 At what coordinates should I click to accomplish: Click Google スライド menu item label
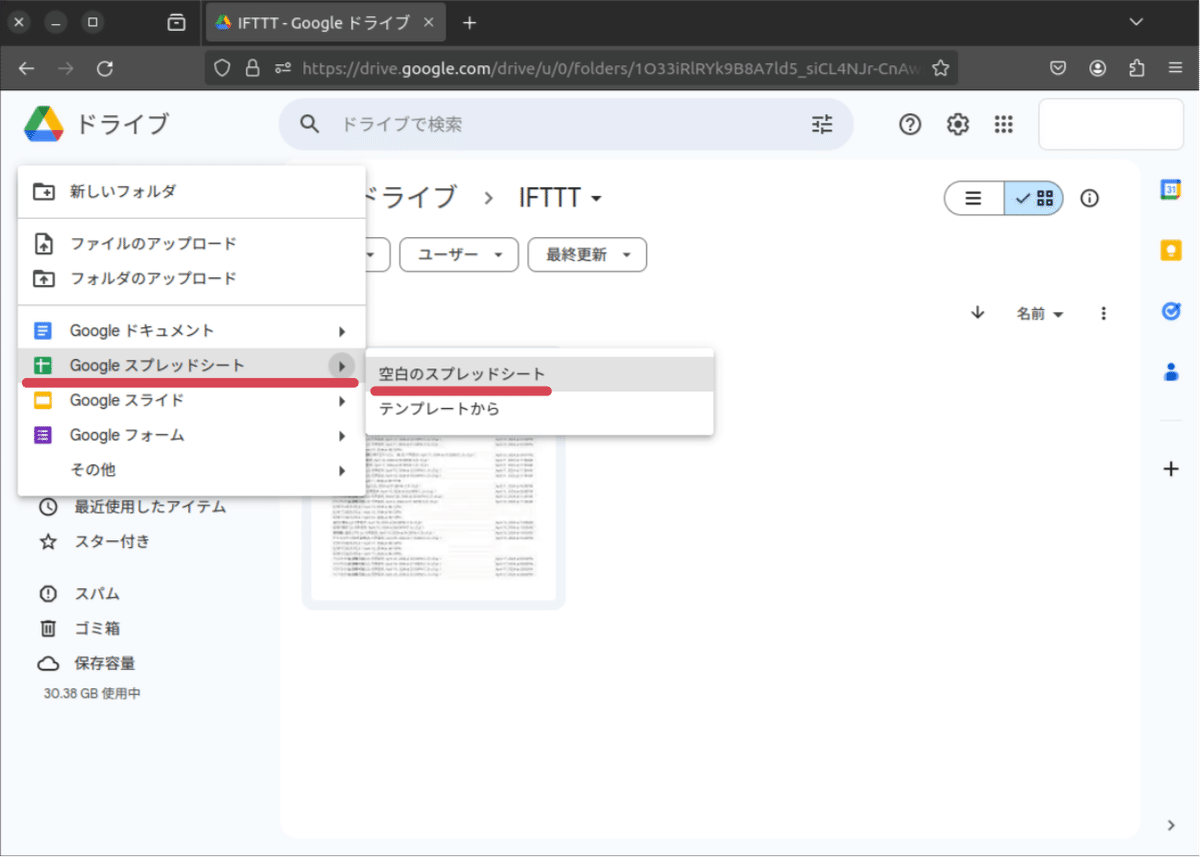127,401
